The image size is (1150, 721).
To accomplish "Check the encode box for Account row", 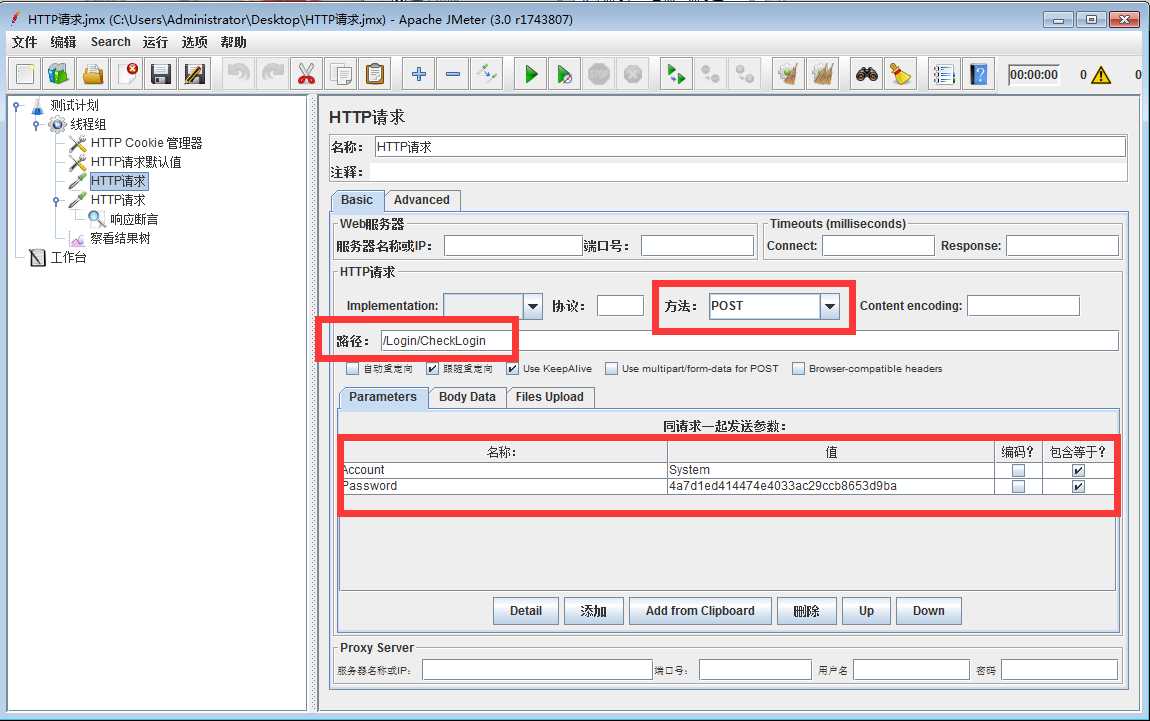I will pyautogui.click(x=1018, y=470).
